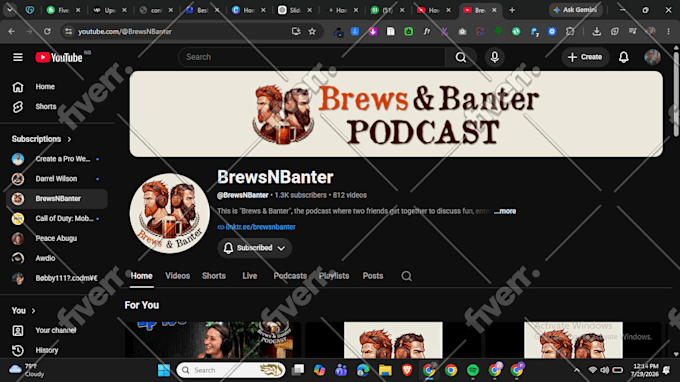The image size is (680, 382).
Task: Click the @BrewsNBanter handle text
Action: click(x=242, y=196)
